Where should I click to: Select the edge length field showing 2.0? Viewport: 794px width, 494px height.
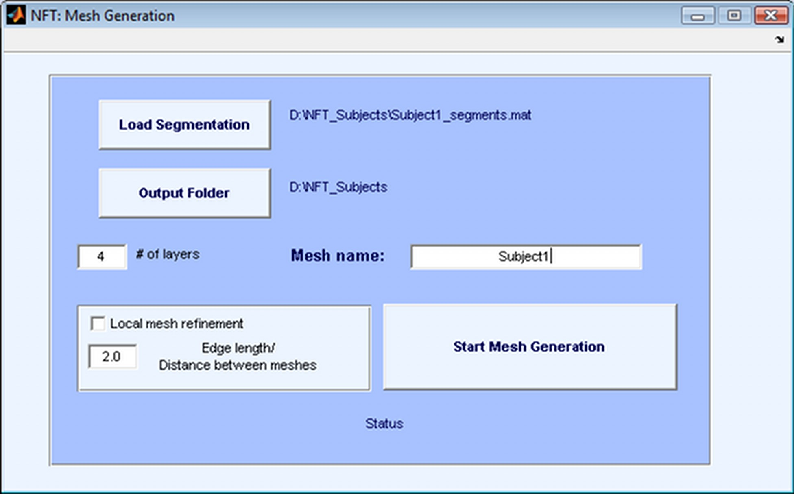tap(112, 356)
